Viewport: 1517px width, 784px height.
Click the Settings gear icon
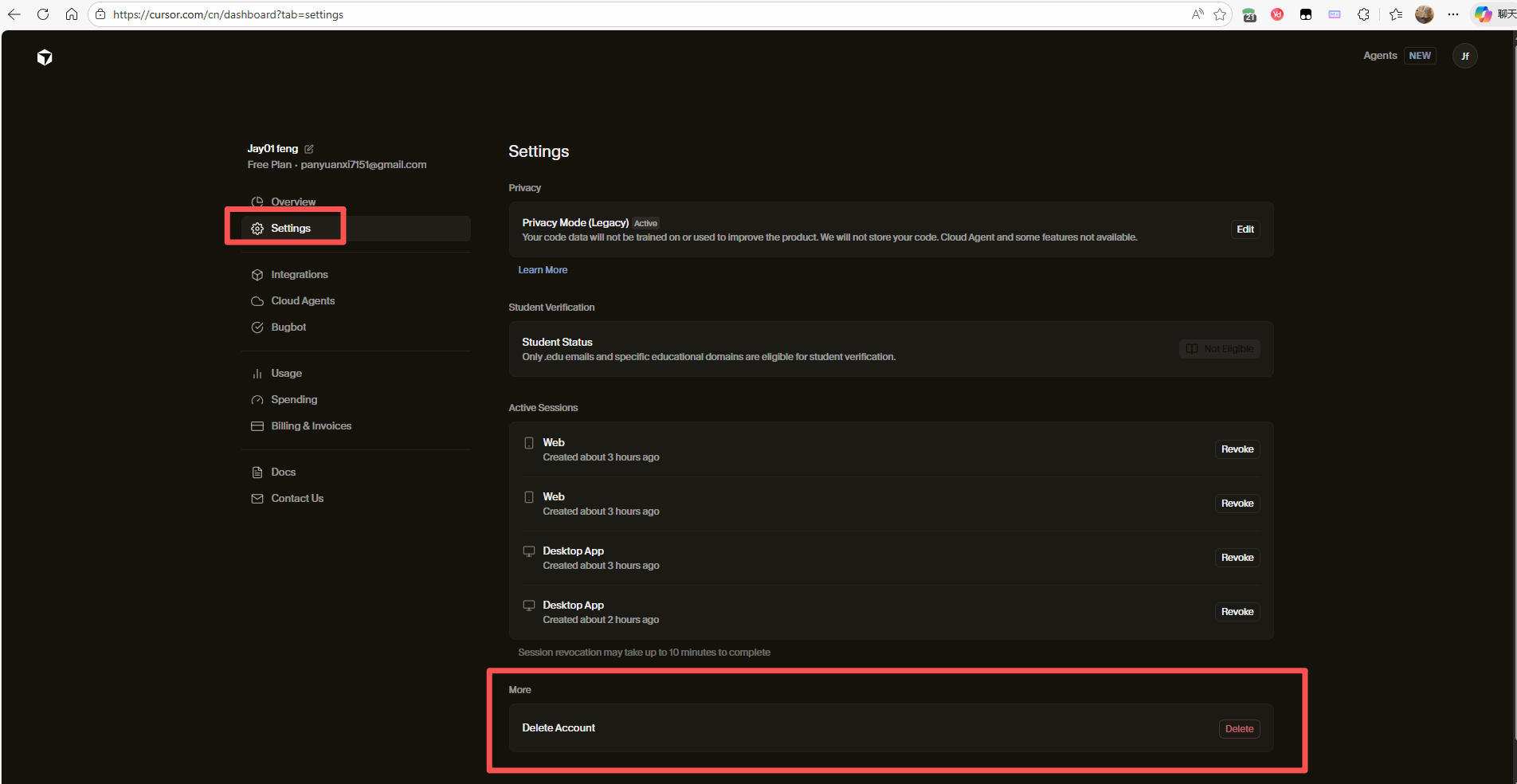point(257,229)
